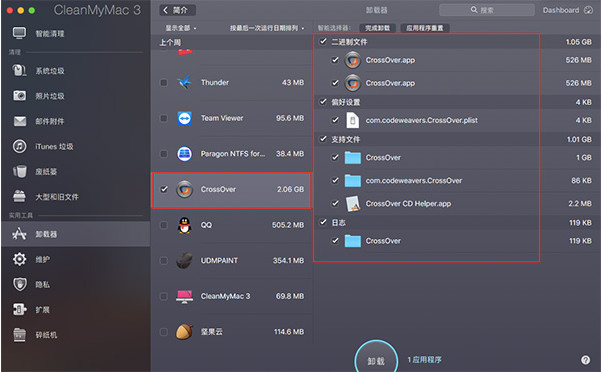Click the Team Viewer app icon

tap(185, 118)
